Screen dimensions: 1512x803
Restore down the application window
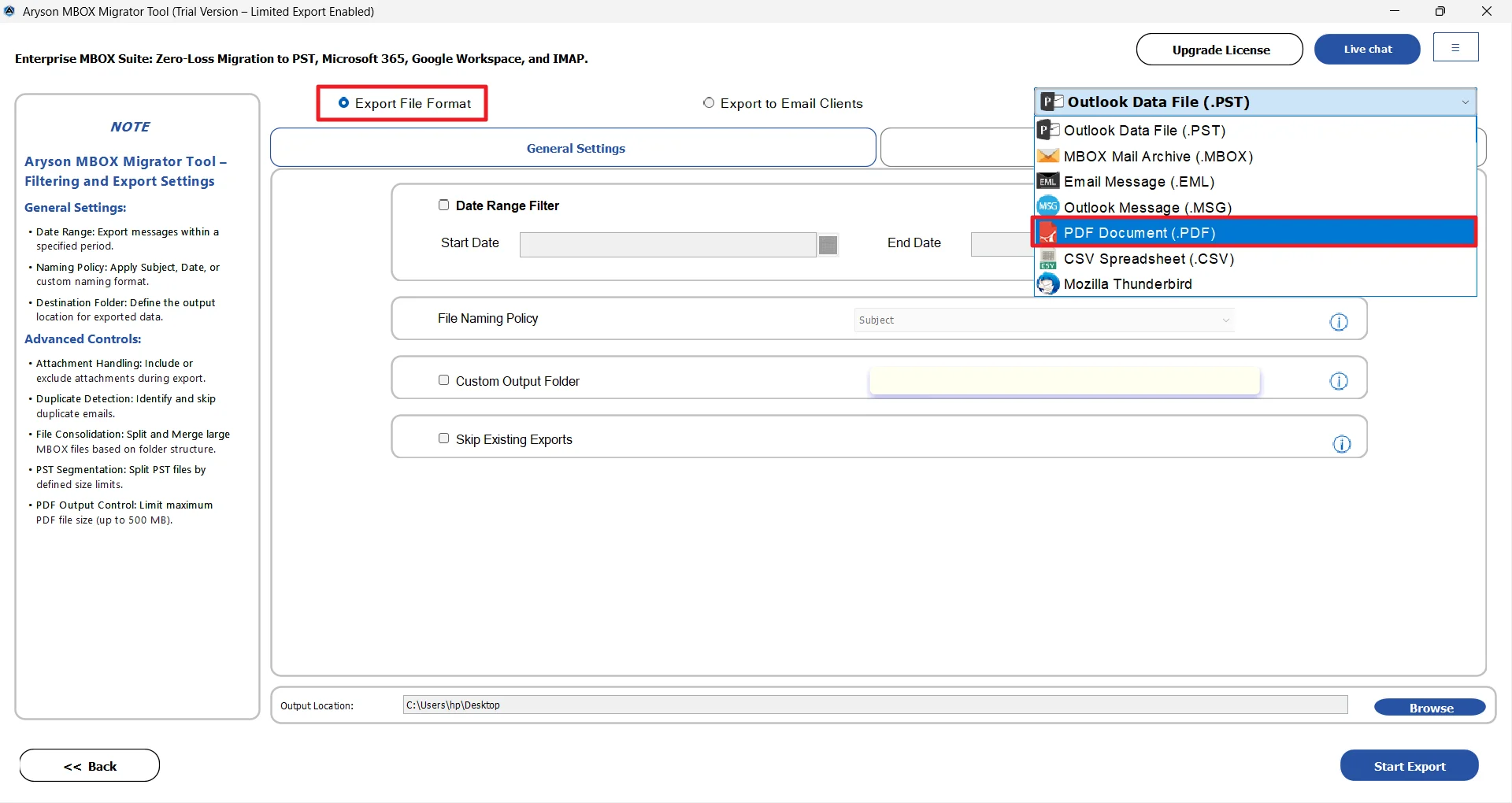(x=1440, y=11)
